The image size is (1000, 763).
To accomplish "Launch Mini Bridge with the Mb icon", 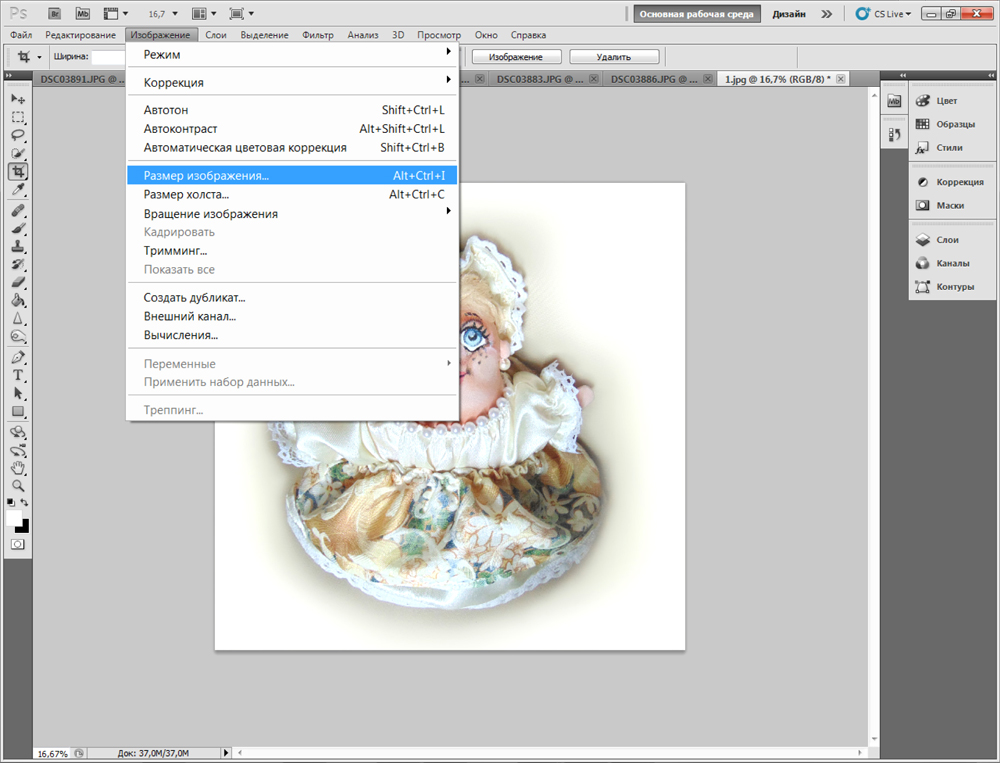I will (x=82, y=13).
